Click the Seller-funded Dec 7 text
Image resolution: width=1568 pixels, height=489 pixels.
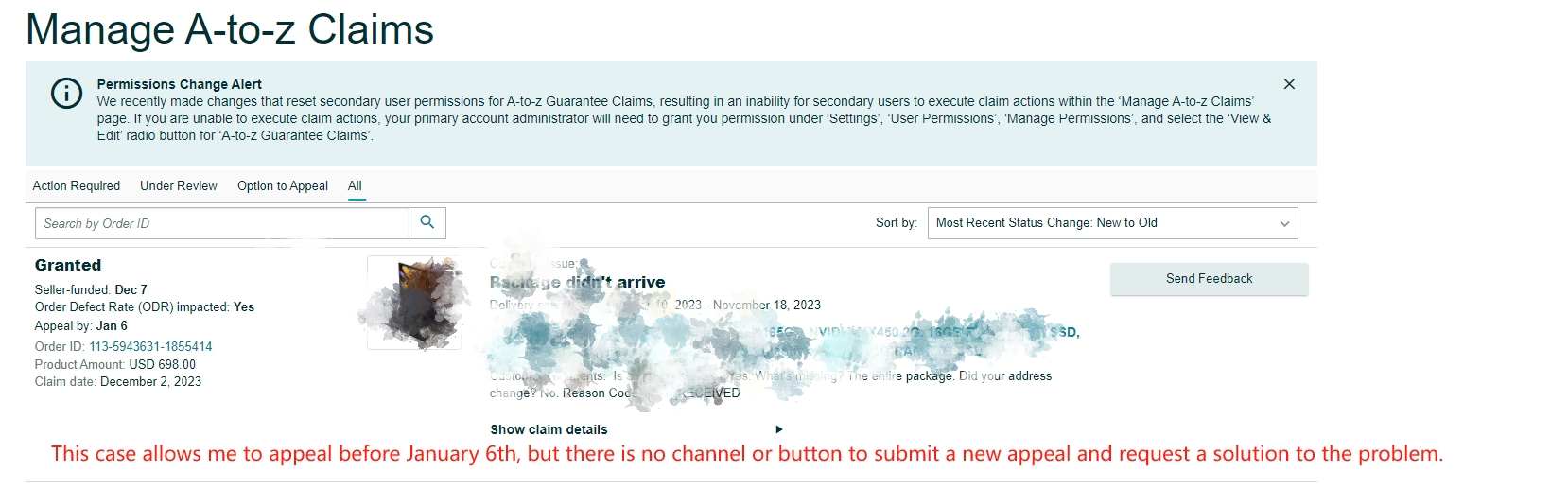pyautogui.click(x=91, y=290)
